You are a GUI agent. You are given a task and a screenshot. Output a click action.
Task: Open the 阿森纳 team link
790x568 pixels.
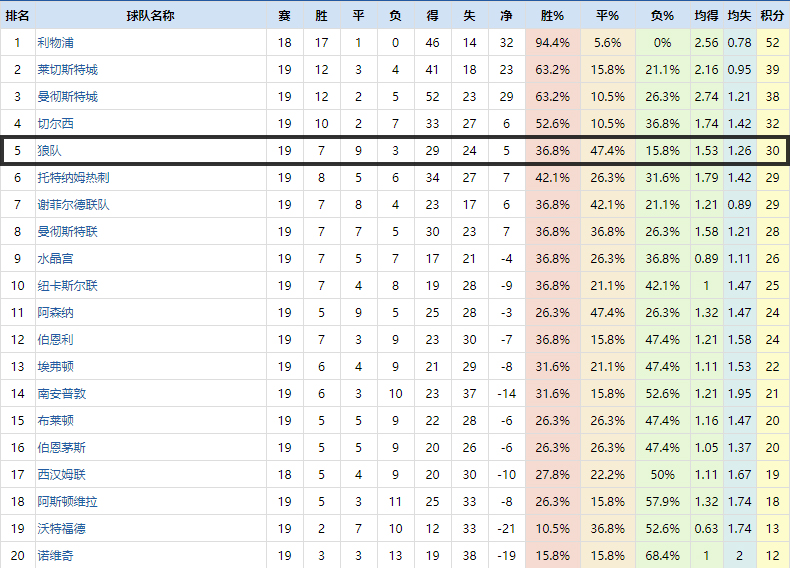point(55,313)
